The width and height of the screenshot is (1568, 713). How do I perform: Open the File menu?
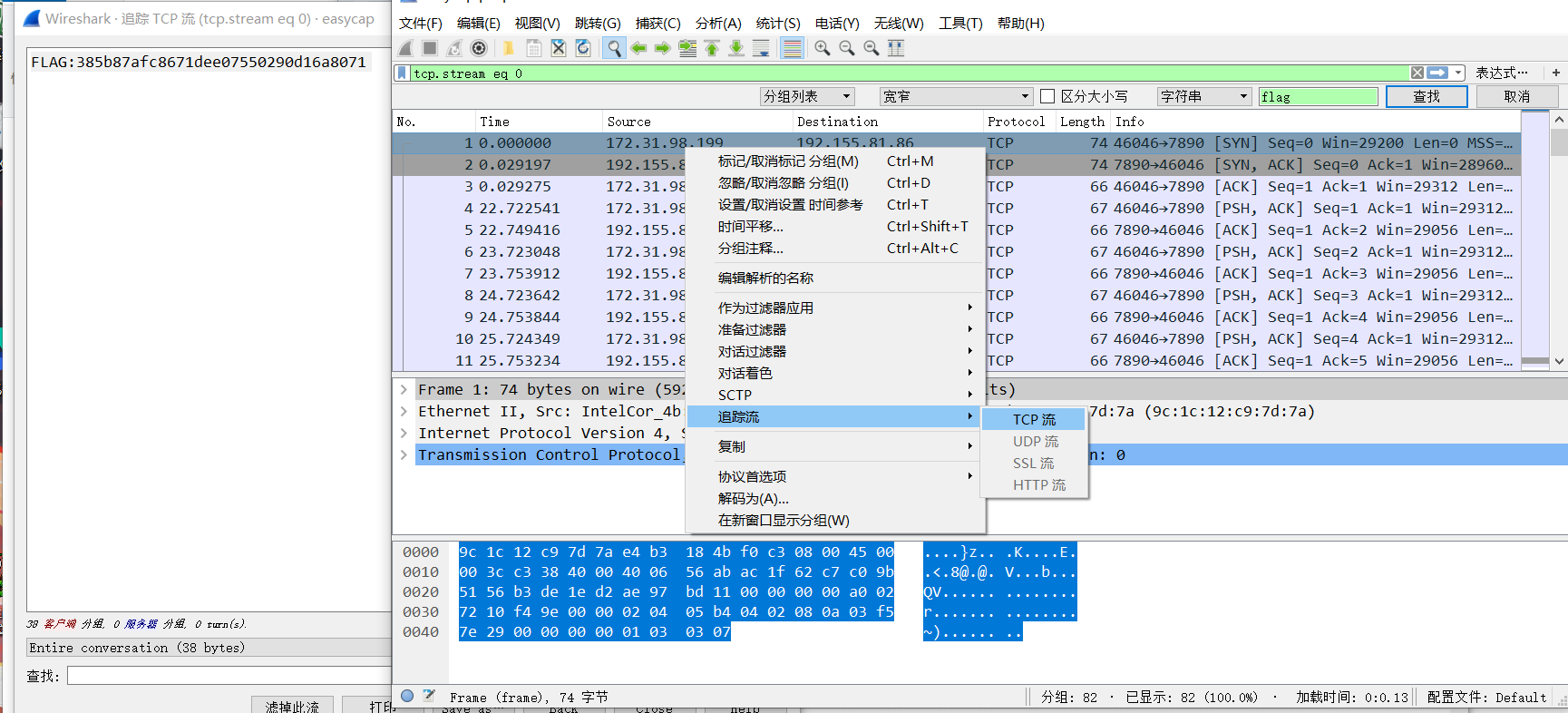[420, 23]
